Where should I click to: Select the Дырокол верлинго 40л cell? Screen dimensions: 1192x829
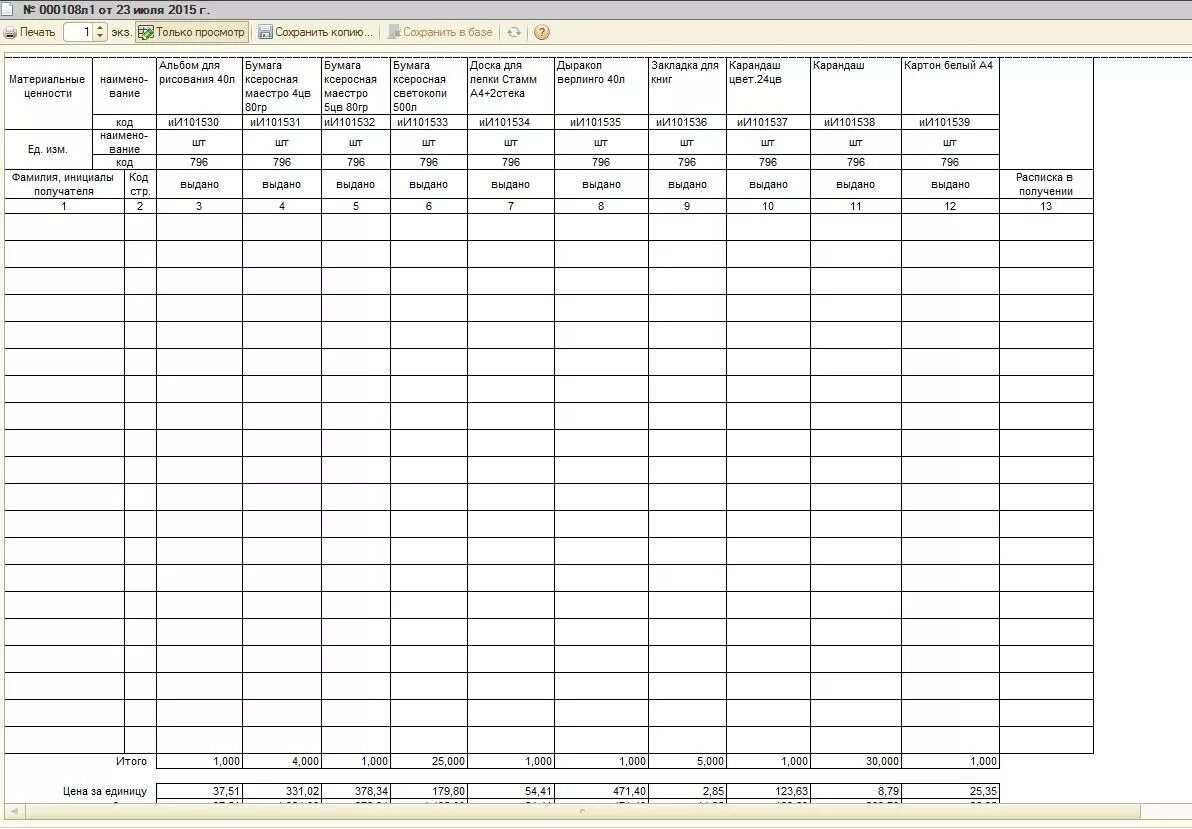pyautogui.click(x=601, y=86)
